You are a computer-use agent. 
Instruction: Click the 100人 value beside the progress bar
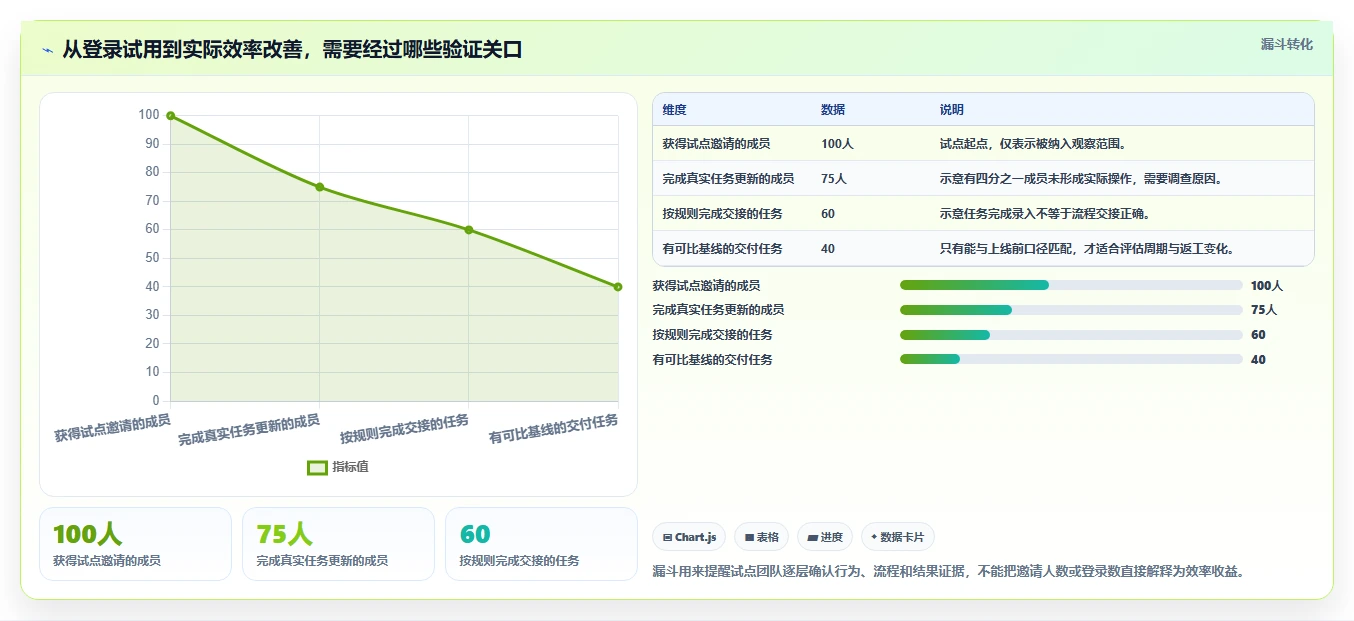pyautogui.click(x=1267, y=285)
